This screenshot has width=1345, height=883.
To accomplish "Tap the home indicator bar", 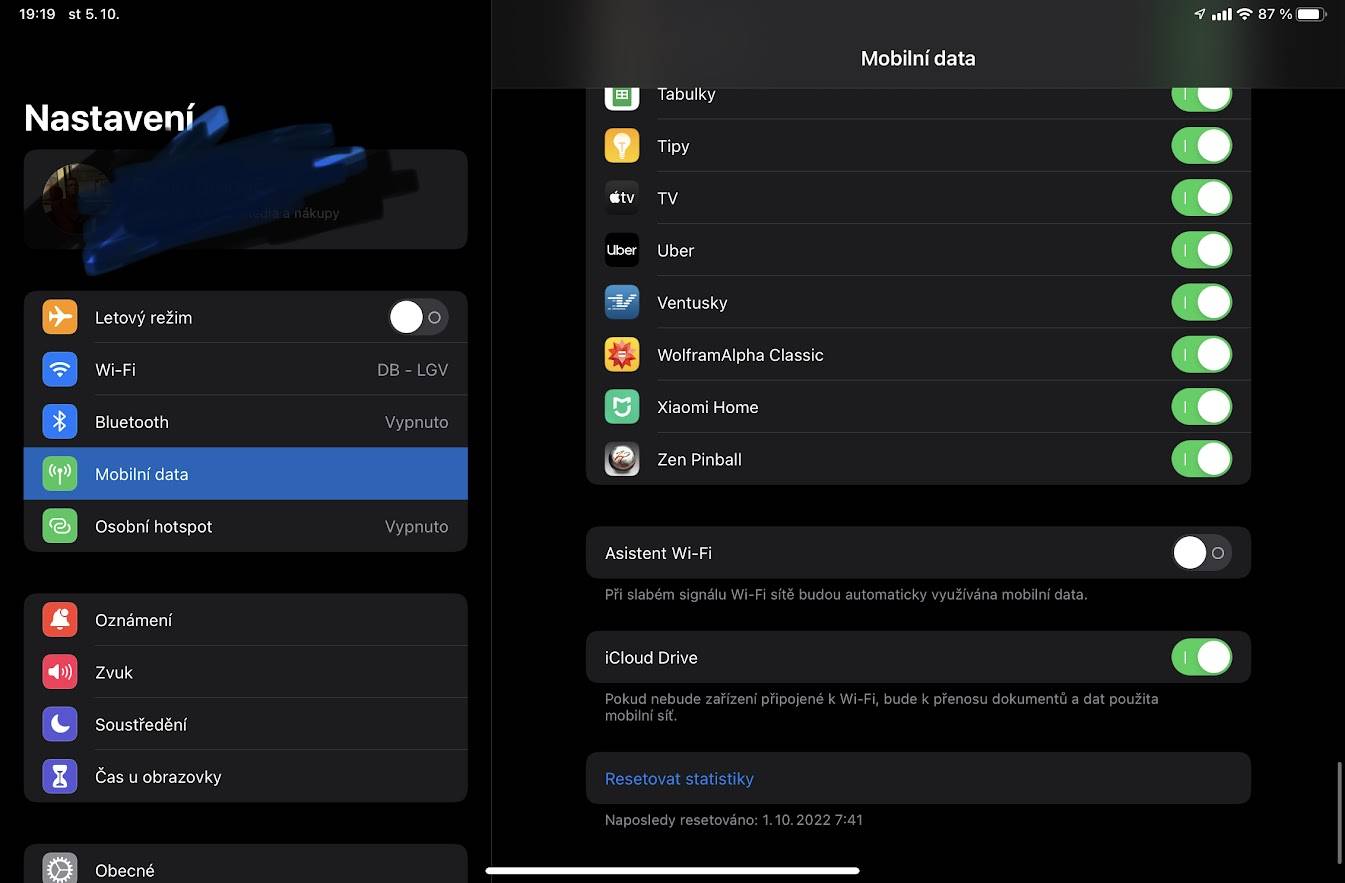I will (x=672, y=871).
